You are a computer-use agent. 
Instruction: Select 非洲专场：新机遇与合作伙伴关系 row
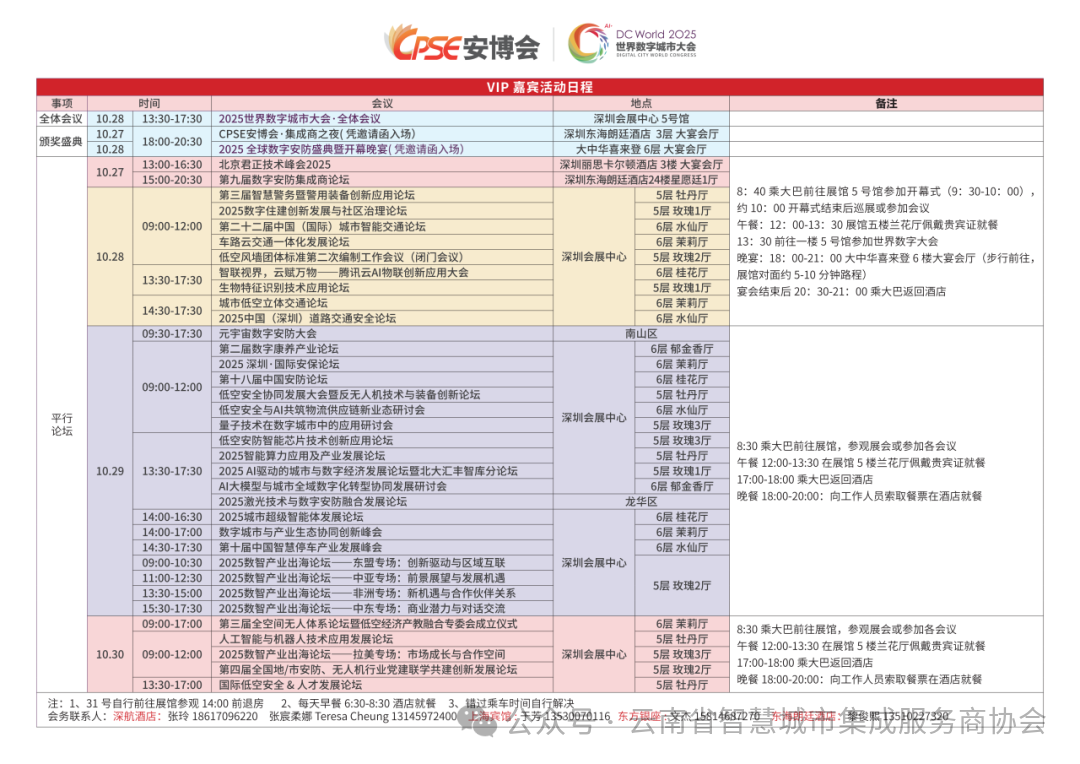pos(382,593)
